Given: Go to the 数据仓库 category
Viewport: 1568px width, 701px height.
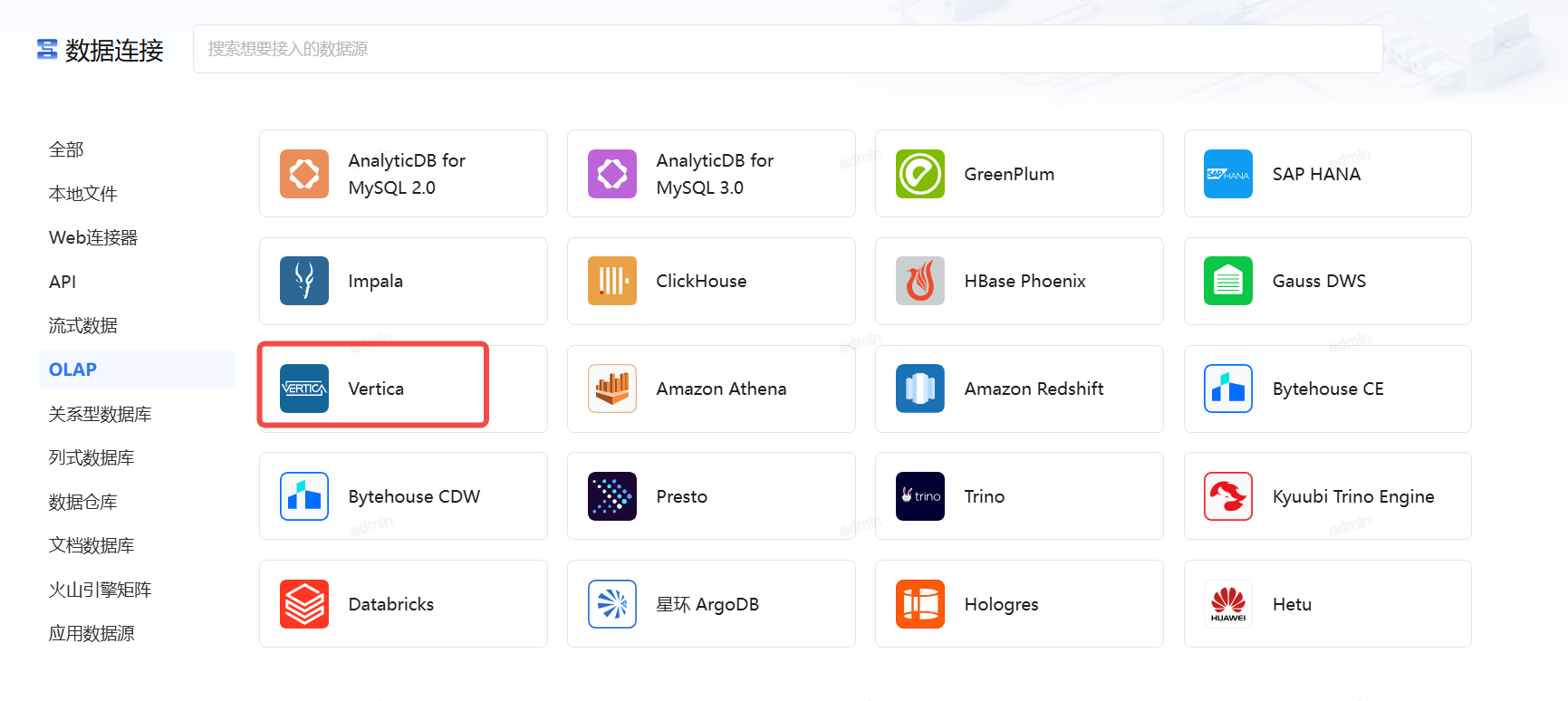Looking at the screenshot, I should (x=82, y=502).
